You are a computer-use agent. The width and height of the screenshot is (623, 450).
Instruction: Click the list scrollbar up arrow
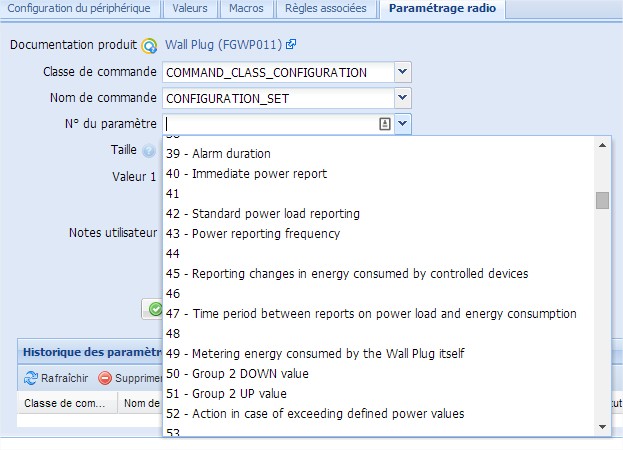point(602,145)
